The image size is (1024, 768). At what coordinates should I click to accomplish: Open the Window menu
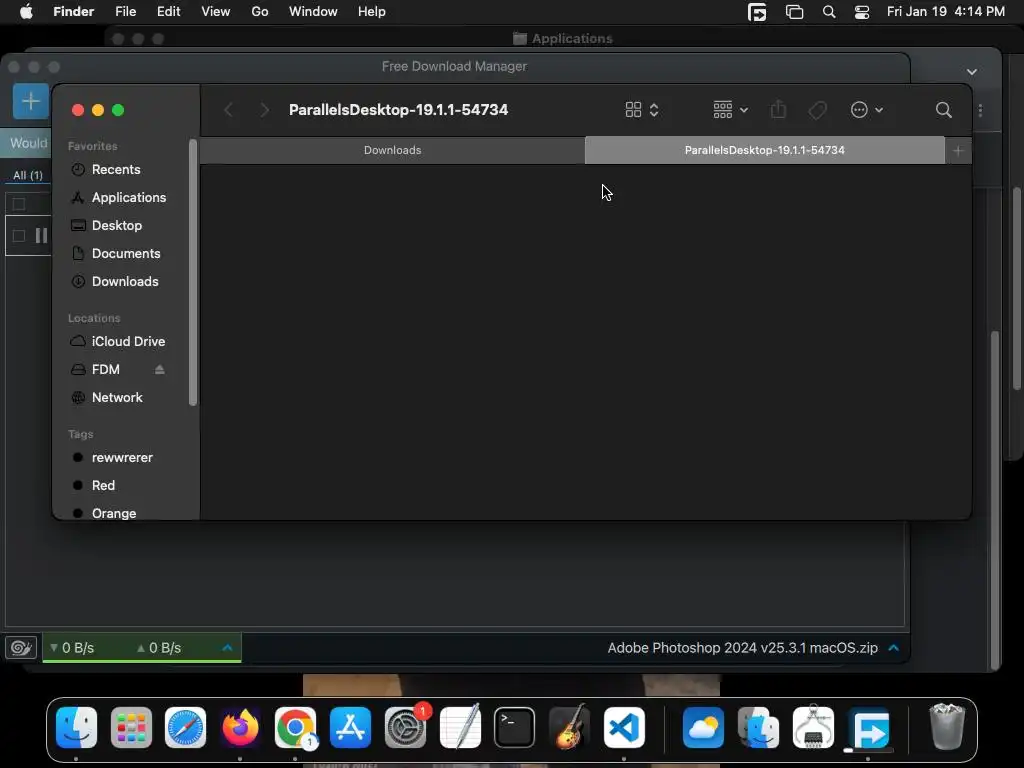click(x=313, y=12)
